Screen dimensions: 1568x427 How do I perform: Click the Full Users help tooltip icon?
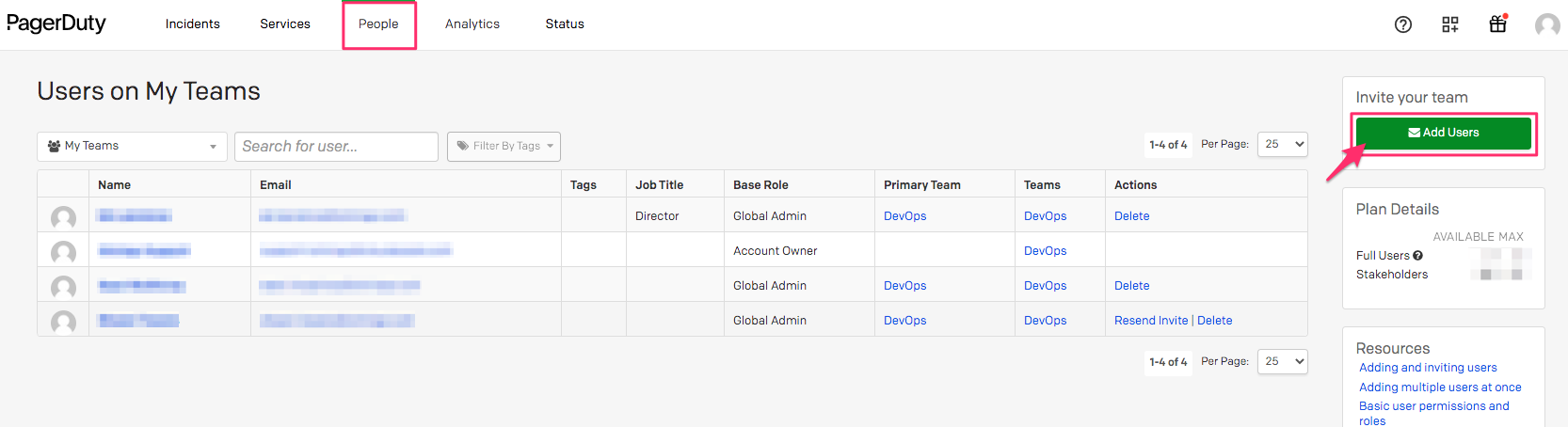[1417, 256]
